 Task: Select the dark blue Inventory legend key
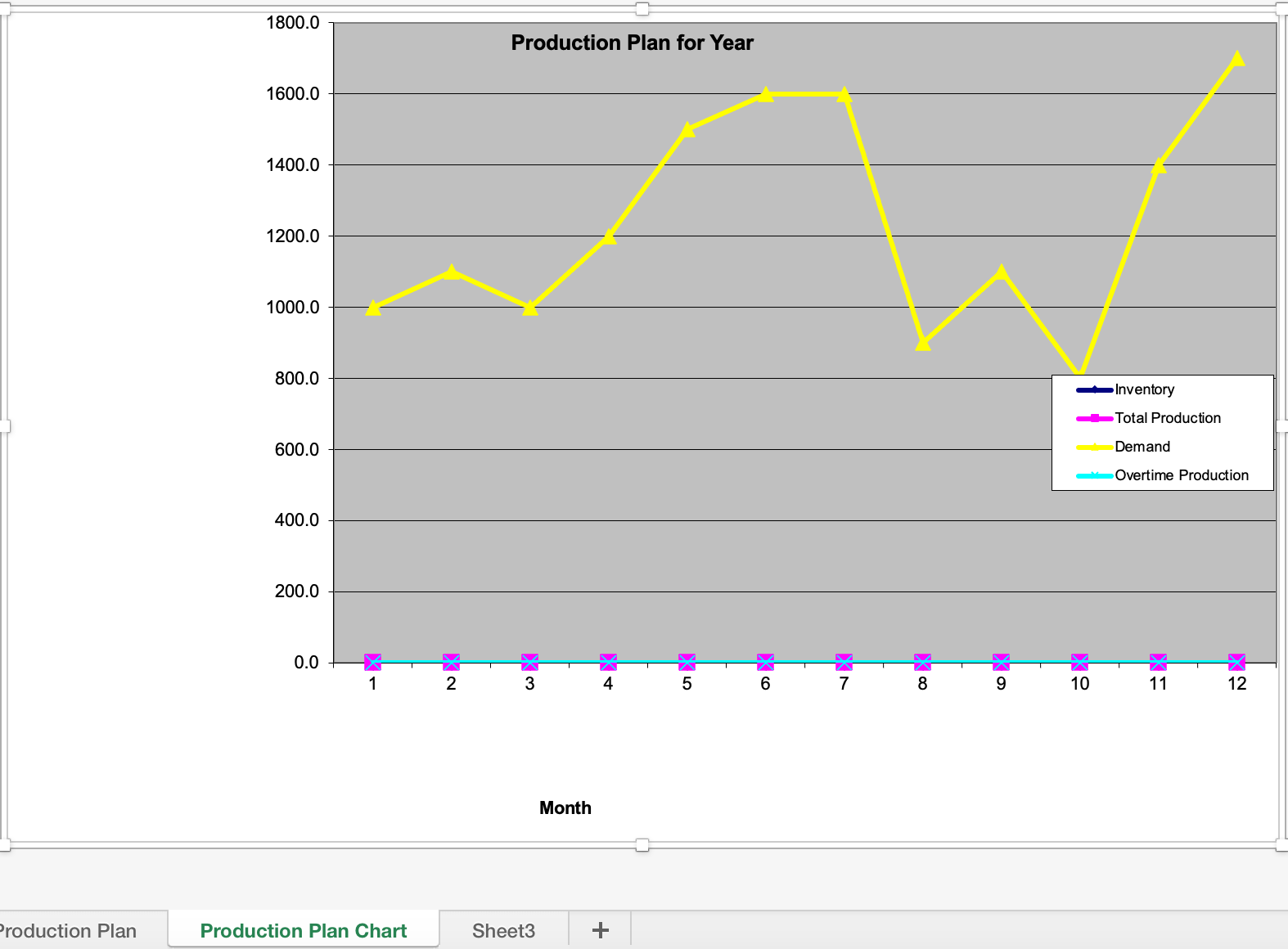(1094, 389)
